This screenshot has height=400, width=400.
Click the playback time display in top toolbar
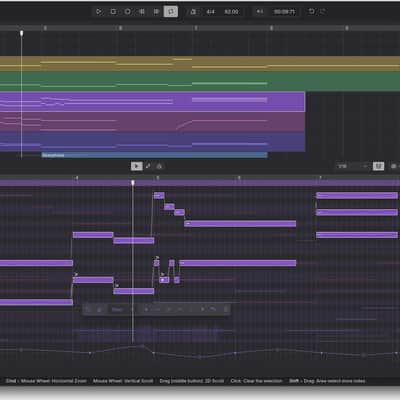(284, 12)
